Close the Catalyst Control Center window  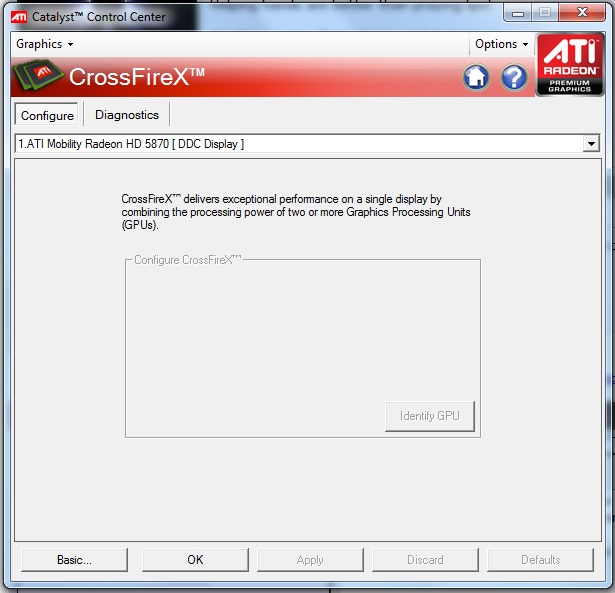tap(582, 13)
